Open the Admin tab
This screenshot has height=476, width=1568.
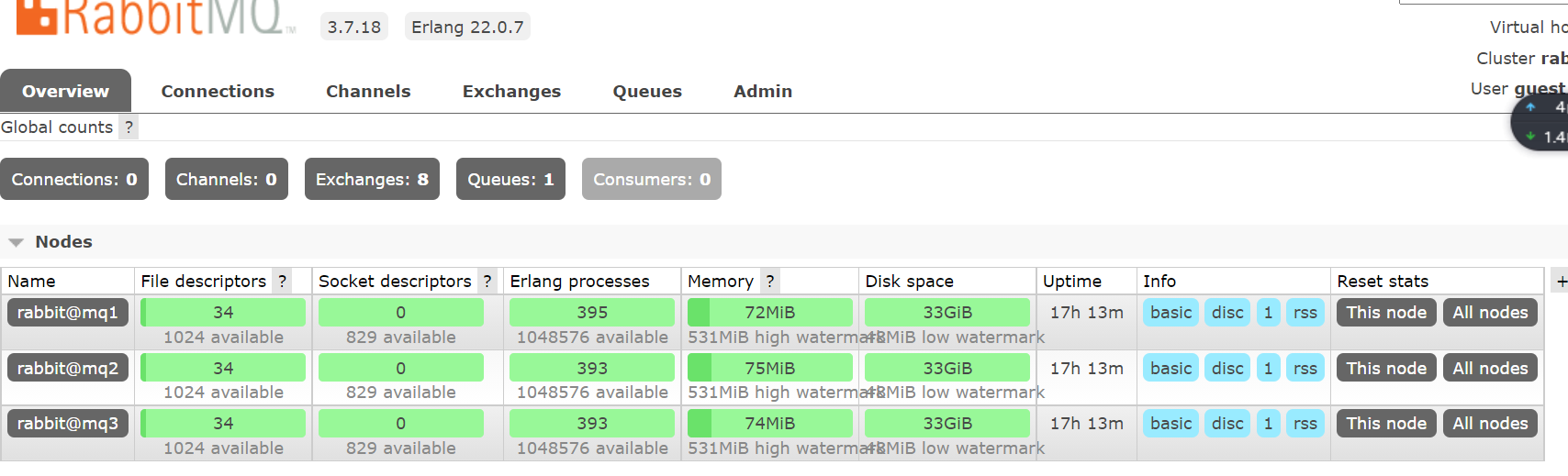763,91
